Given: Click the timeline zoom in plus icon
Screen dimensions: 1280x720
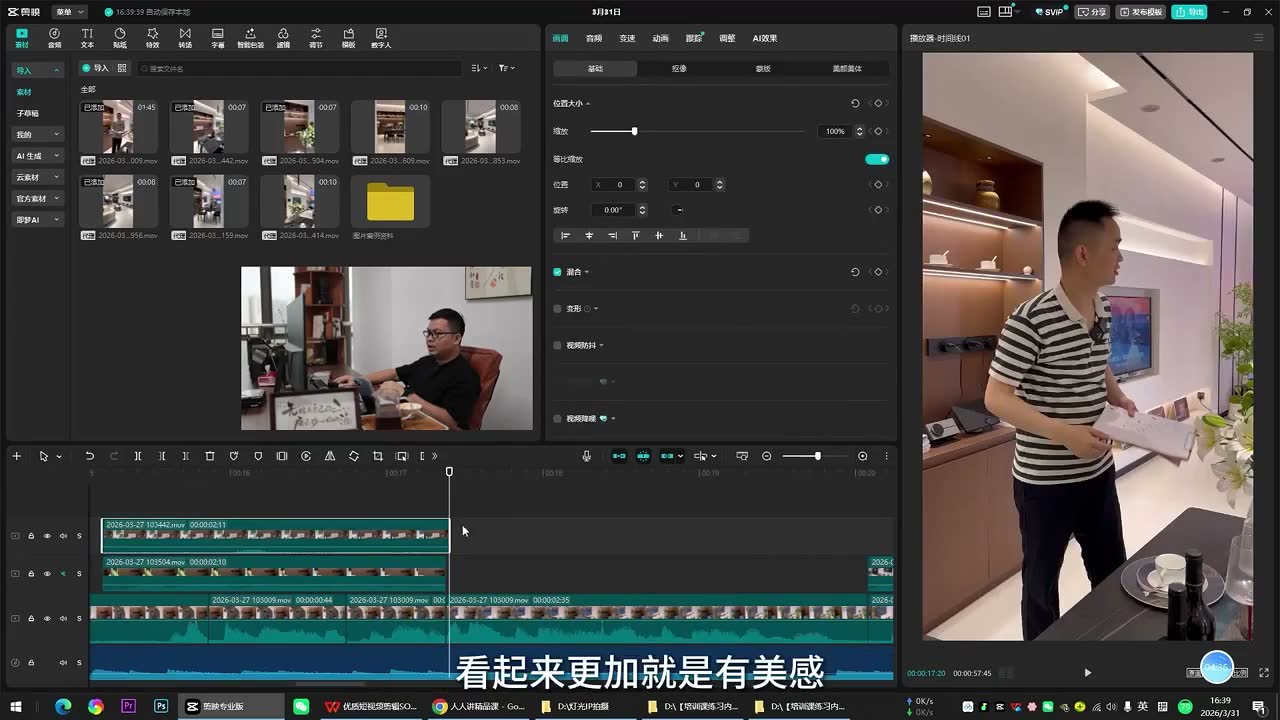Looking at the screenshot, I should tap(863, 456).
